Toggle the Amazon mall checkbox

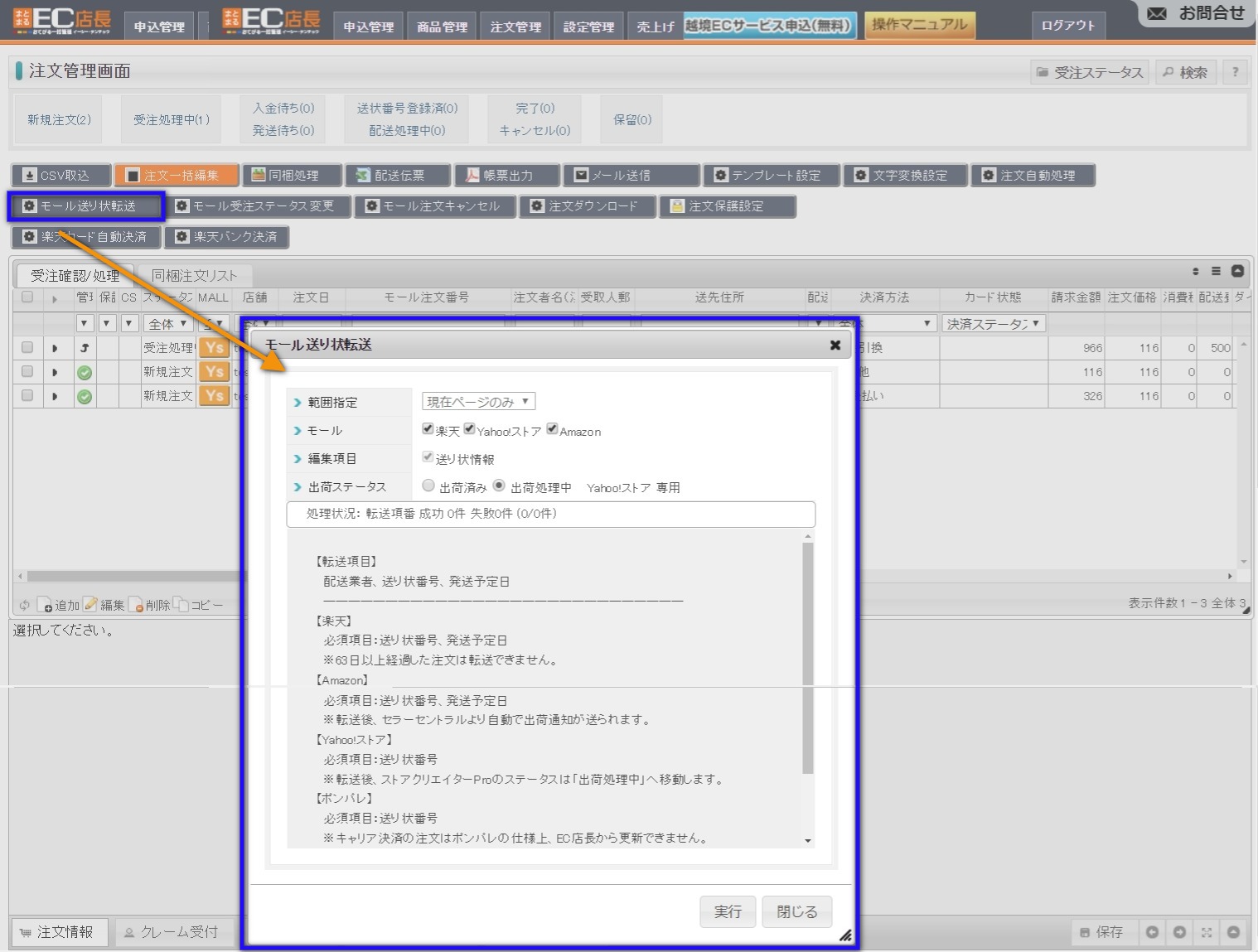pyautogui.click(x=552, y=429)
